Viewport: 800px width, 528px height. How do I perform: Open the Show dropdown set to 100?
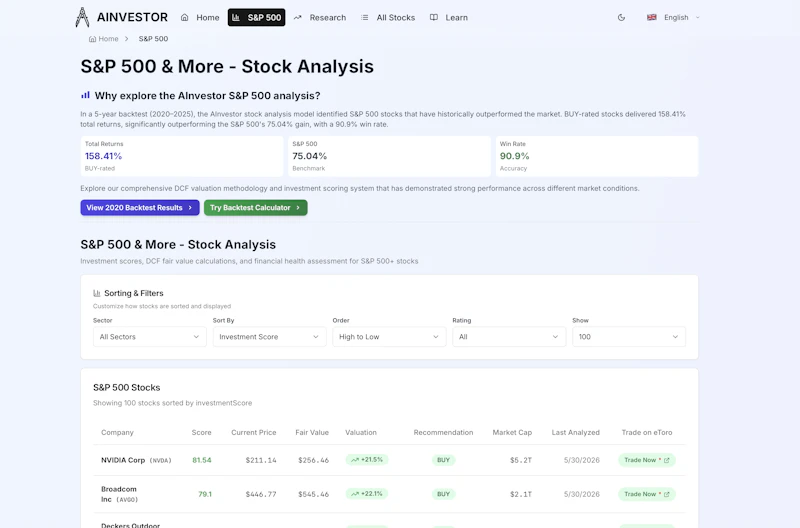pyautogui.click(x=629, y=337)
